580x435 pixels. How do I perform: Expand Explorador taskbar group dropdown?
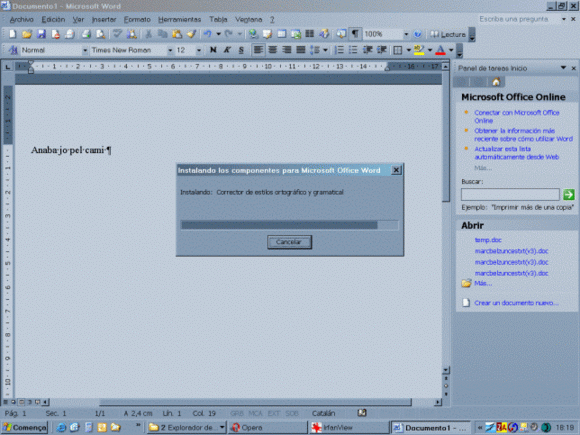(222, 427)
